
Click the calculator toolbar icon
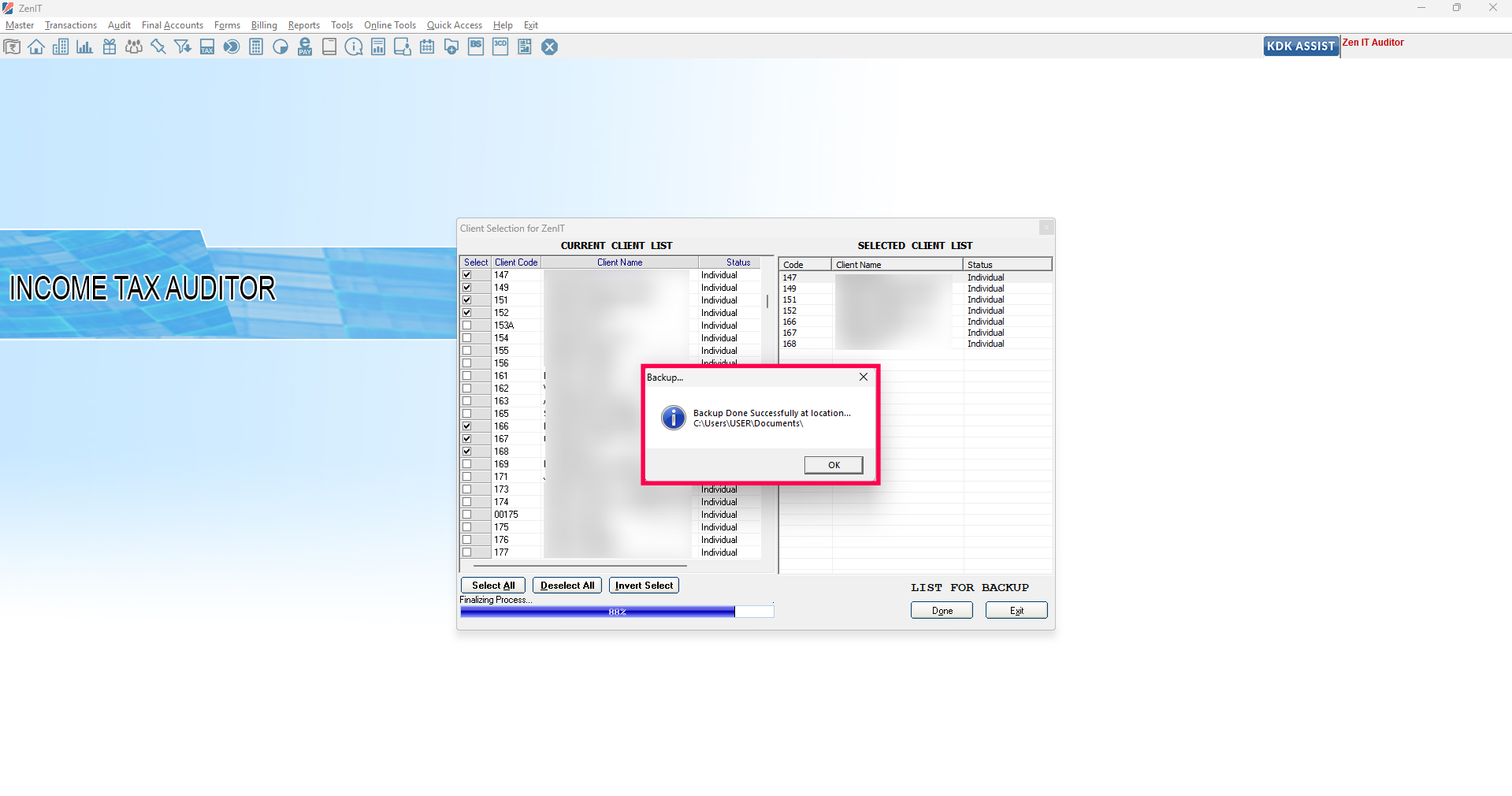point(256,47)
